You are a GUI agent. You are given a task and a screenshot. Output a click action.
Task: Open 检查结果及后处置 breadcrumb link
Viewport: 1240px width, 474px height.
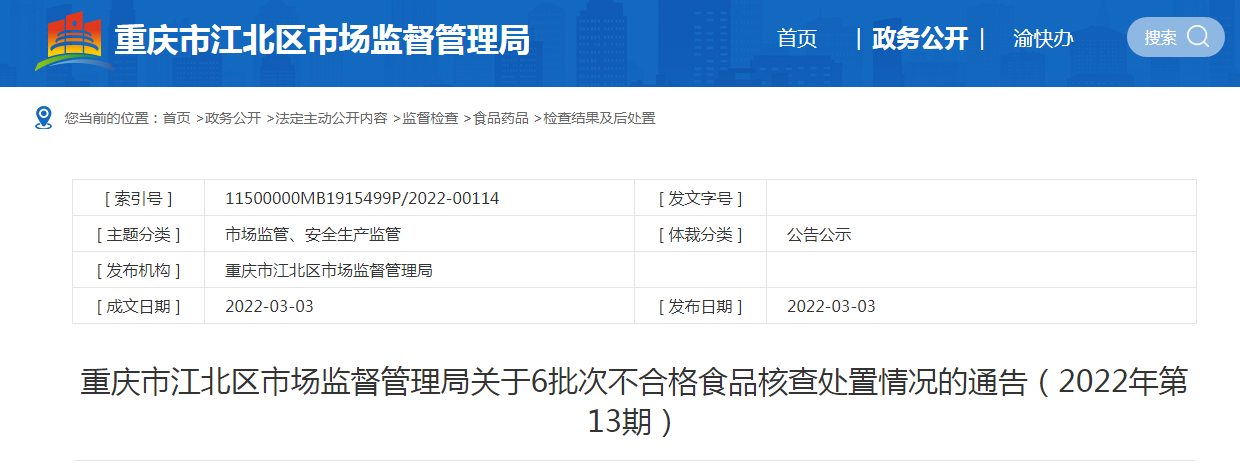point(598,118)
